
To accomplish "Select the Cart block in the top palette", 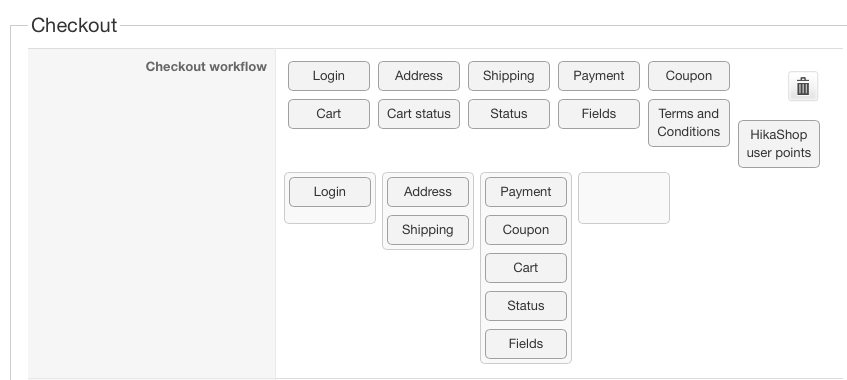I will (x=329, y=114).
